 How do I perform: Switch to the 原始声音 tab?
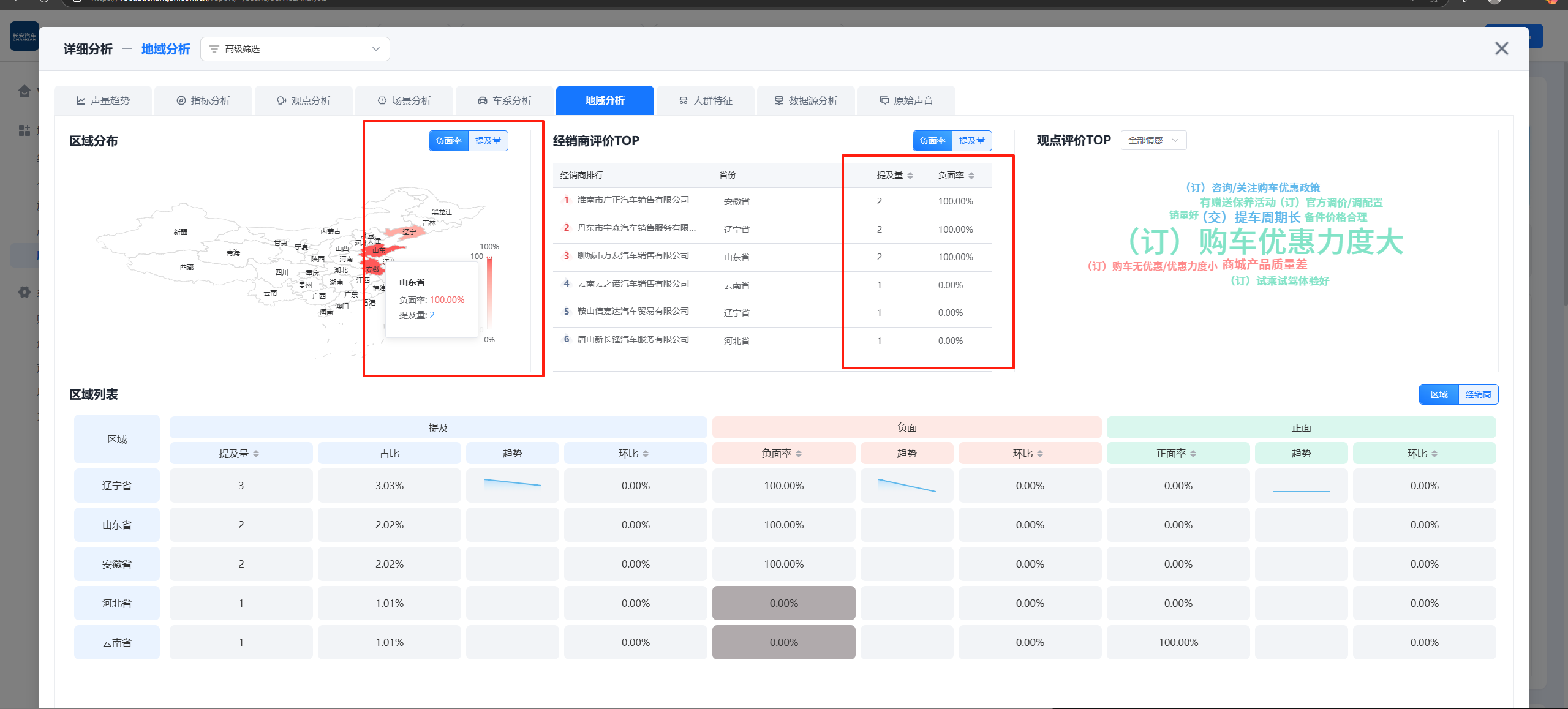pyautogui.click(x=907, y=100)
